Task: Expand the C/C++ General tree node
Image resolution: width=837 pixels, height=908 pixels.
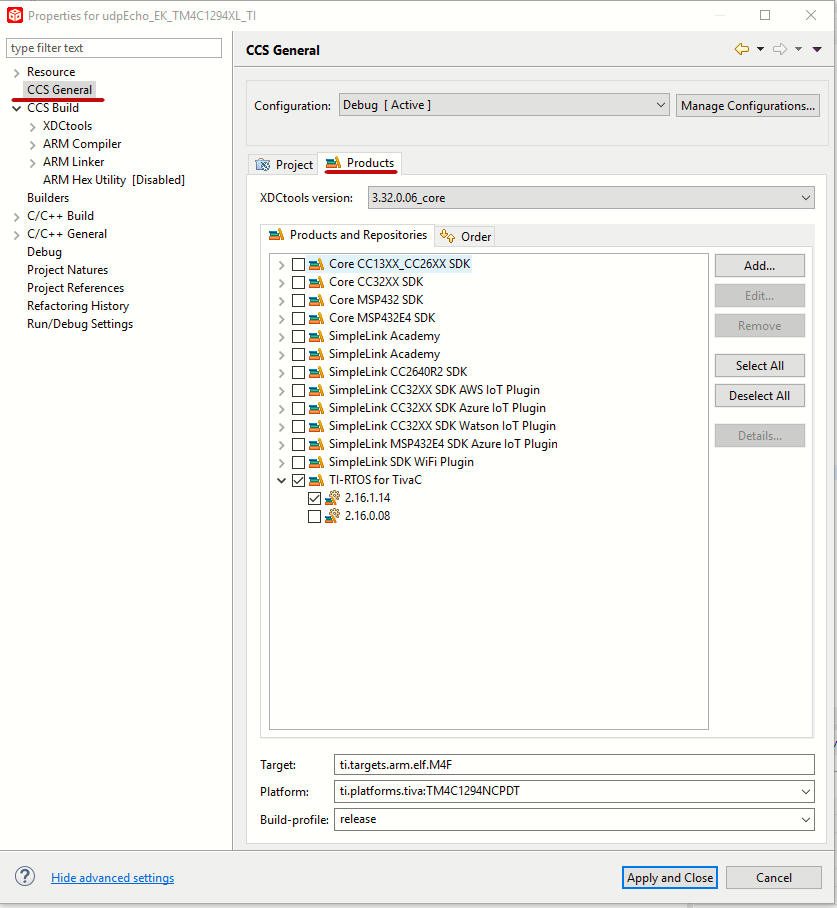Action: (16, 235)
